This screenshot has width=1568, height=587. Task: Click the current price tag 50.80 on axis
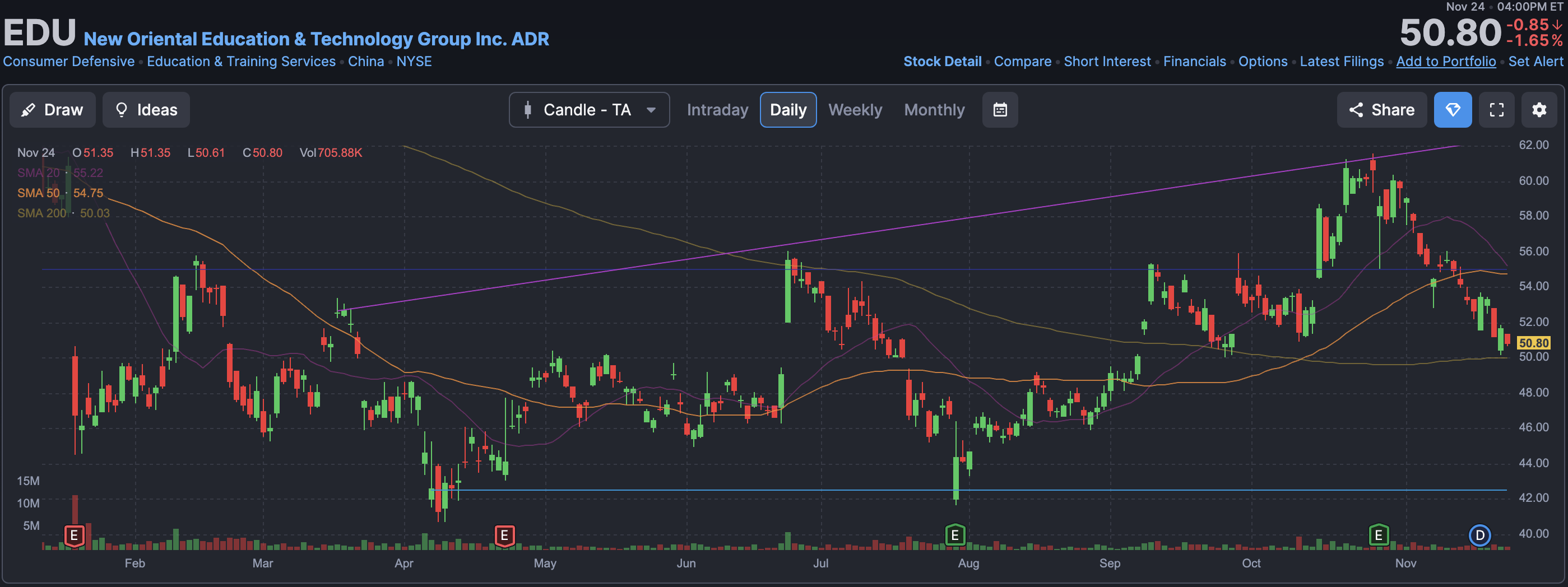tap(1533, 343)
